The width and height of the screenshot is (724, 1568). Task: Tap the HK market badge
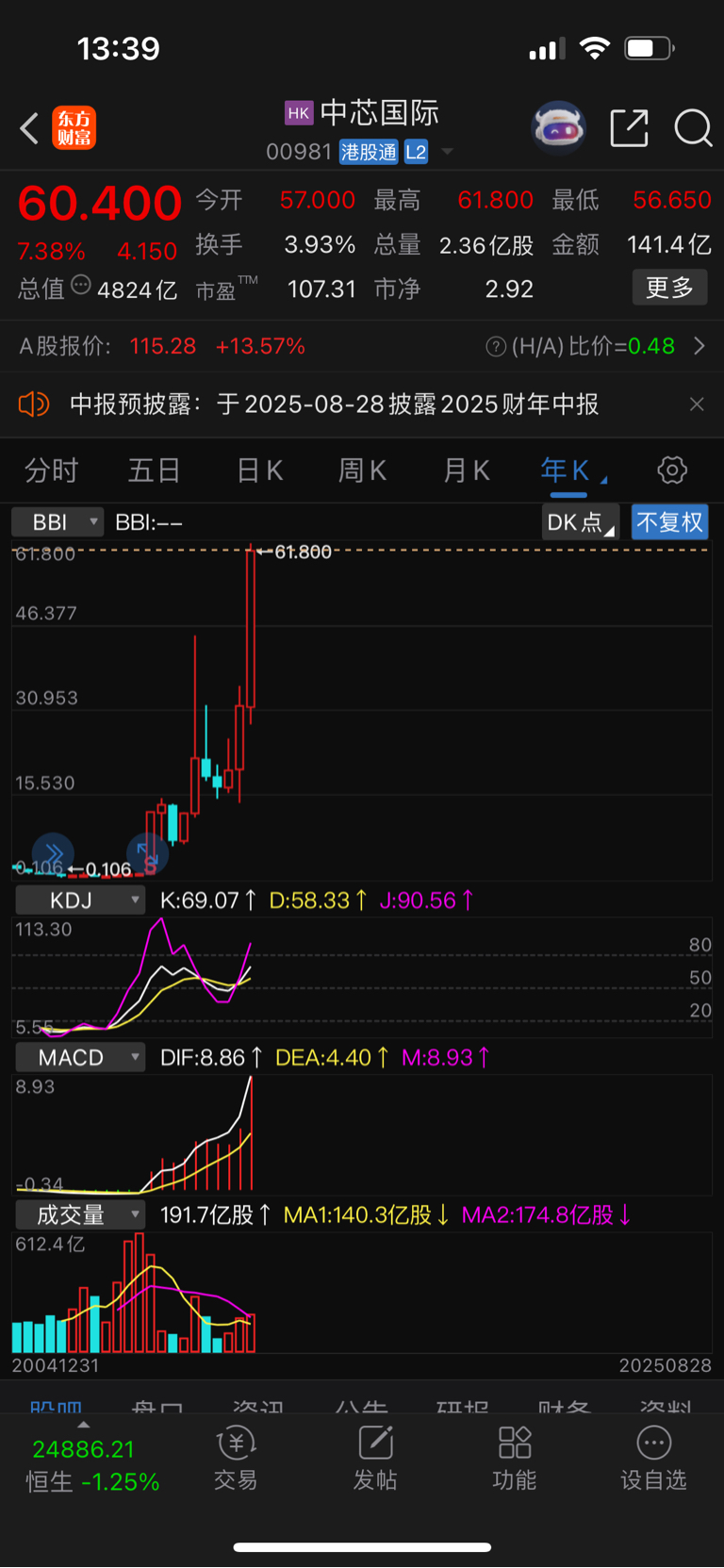298,113
